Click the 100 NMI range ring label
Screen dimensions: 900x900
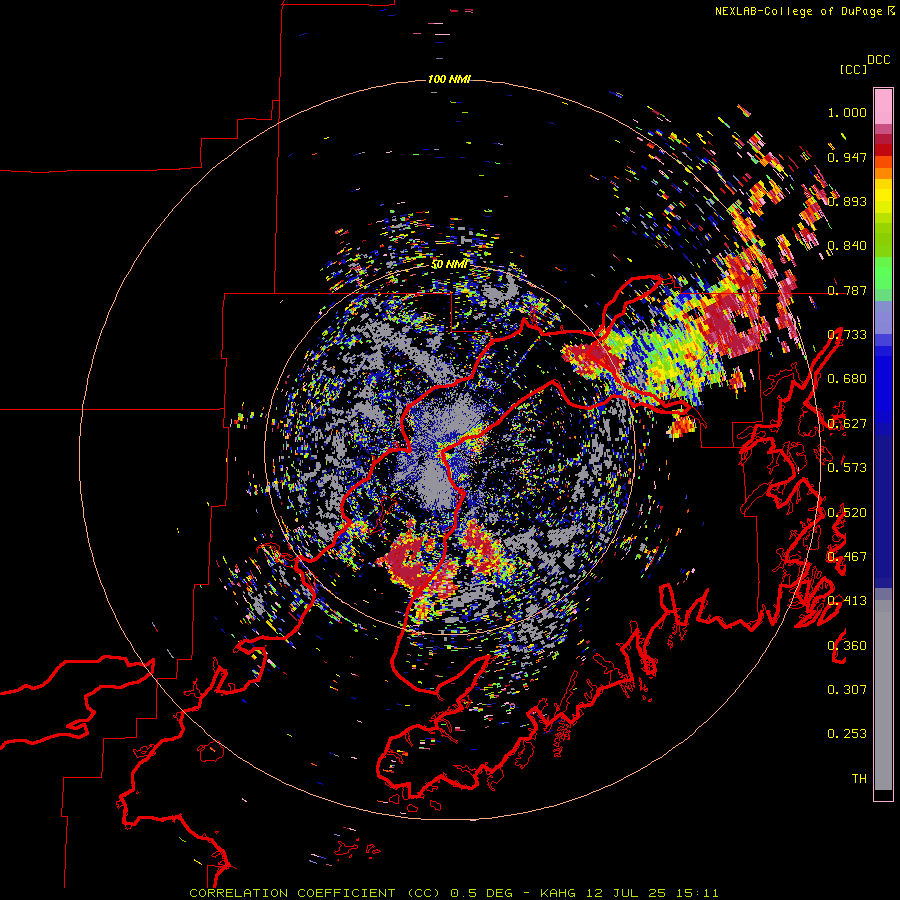click(449, 79)
